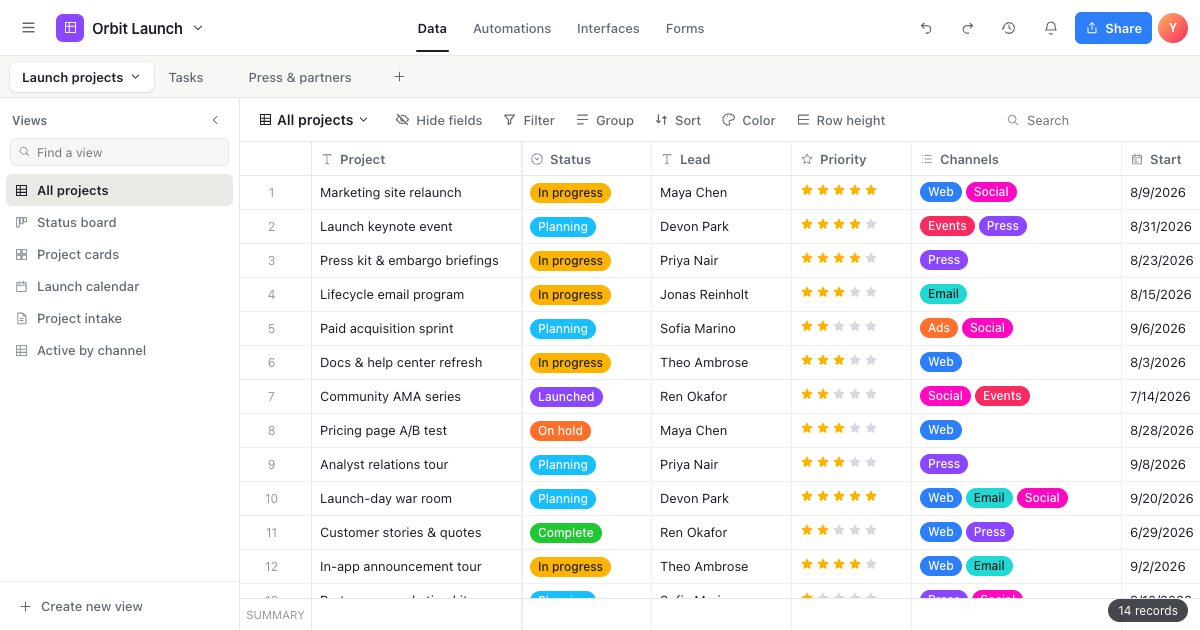The height and width of the screenshot is (630, 1200).
Task: Select the Customer stories & quotes cell
Action: click(417, 532)
